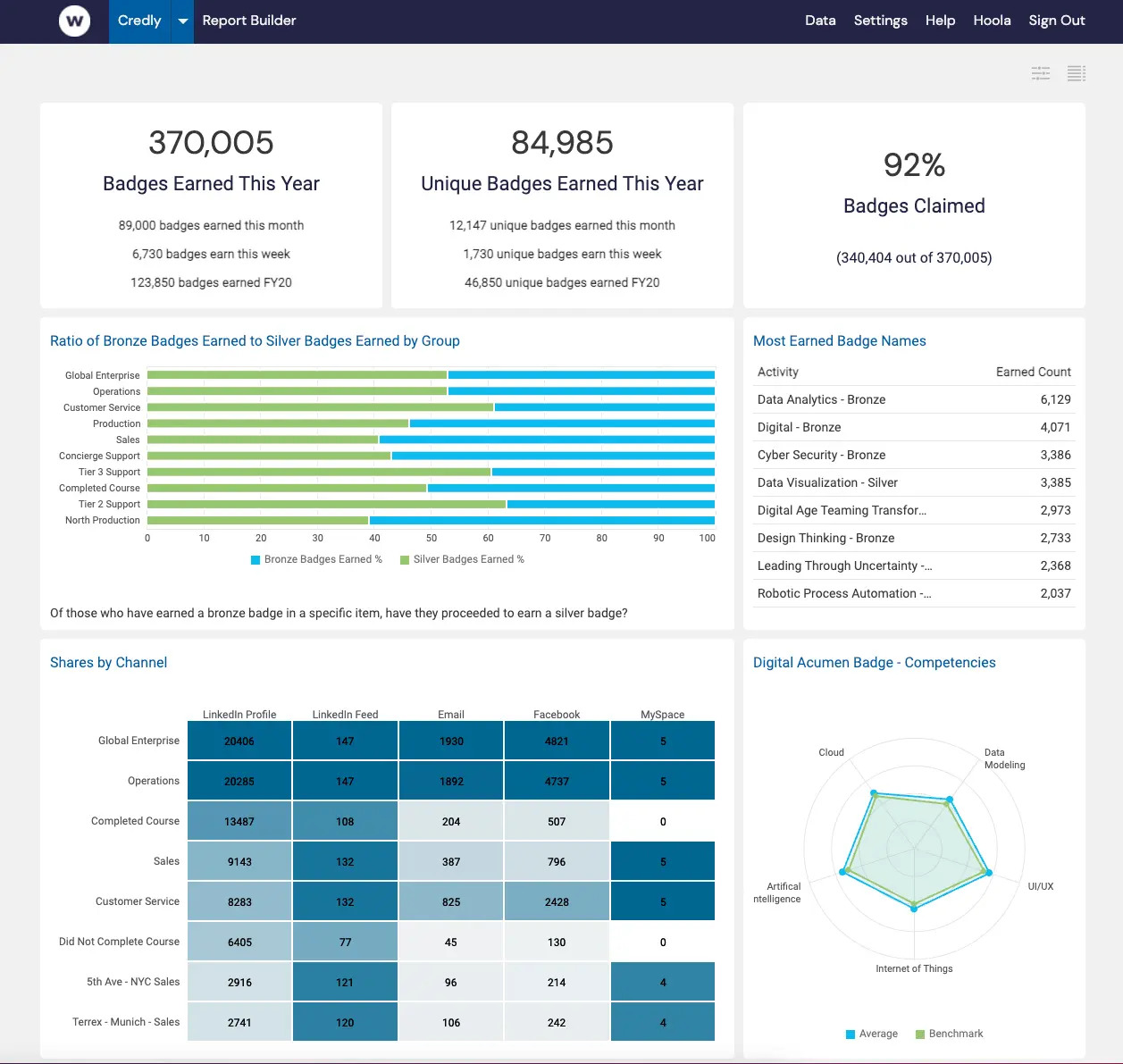Switch to the list layout icon
Image resolution: width=1123 pixels, height=1064 pixels.
point(1077,73)
